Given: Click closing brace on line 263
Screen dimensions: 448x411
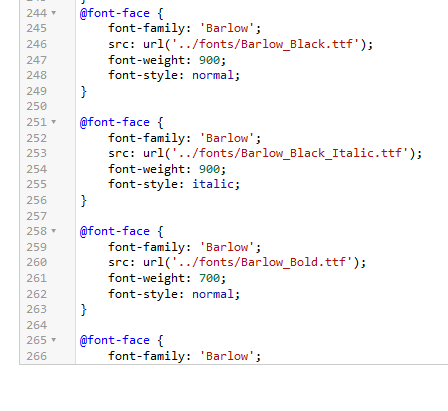Looking at the screenshot, I should pos(83,309).
